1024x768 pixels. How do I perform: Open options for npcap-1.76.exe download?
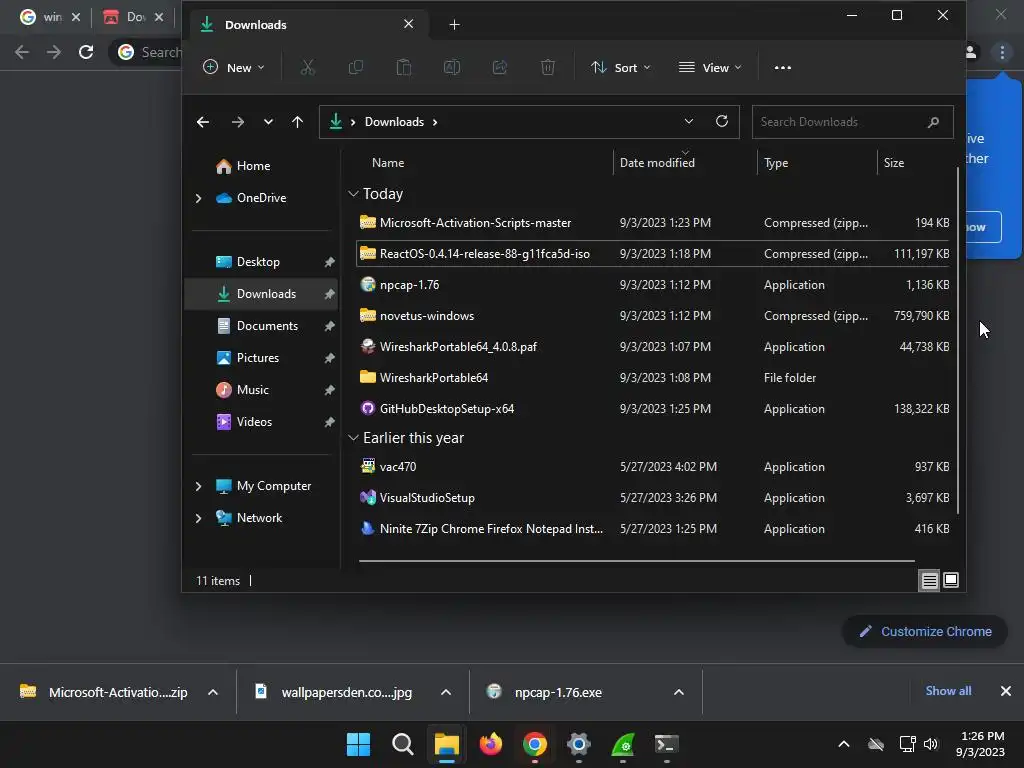pos(679,692)
